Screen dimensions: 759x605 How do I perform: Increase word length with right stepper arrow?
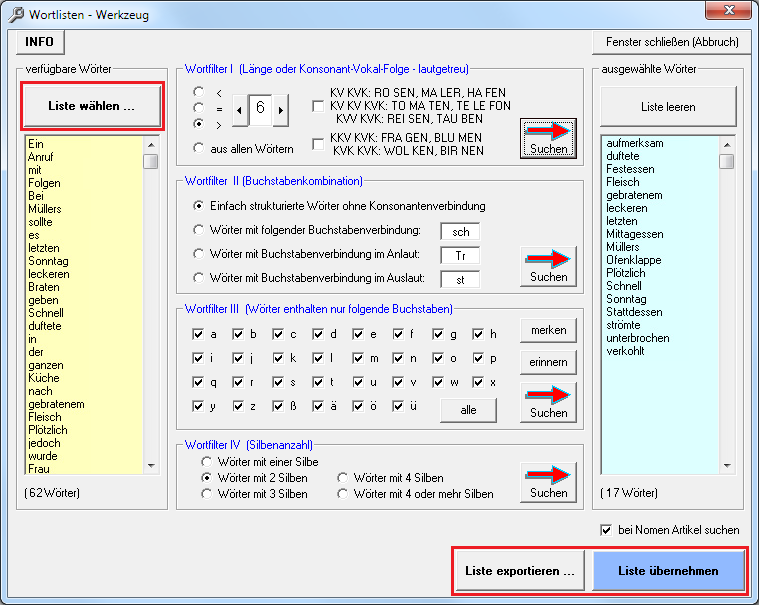[x=280, y=109]
